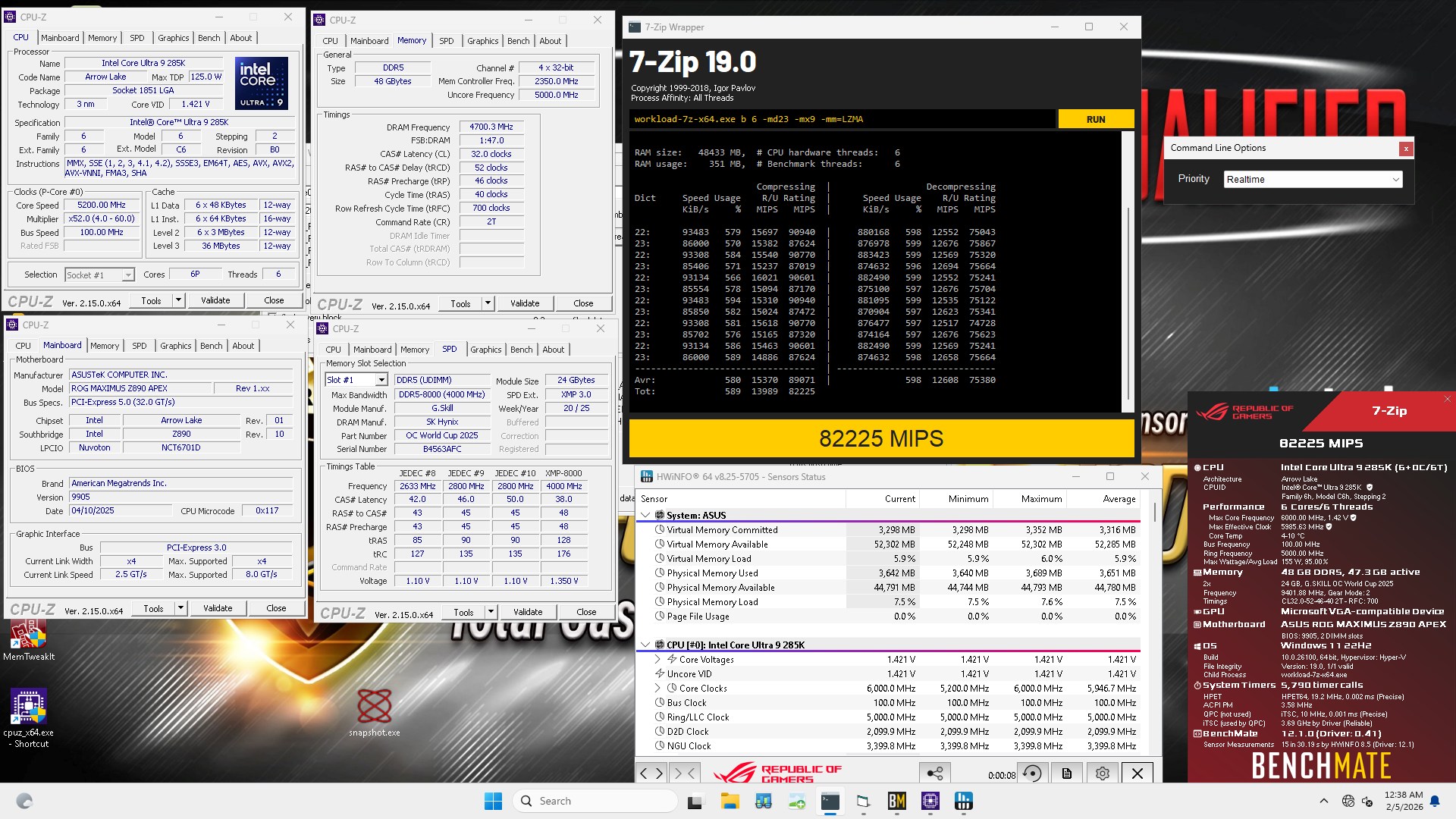
Task: Open SPD tab in CPU-Z Memory window
Action: pos(447,41)
